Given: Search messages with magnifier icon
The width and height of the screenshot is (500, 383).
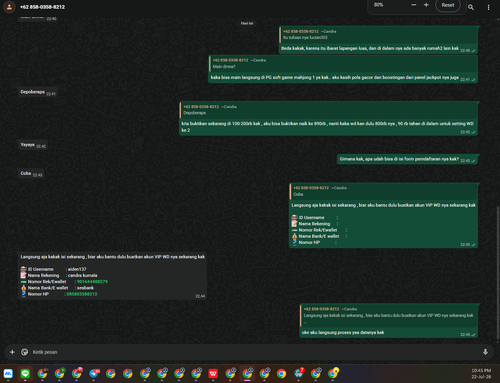Looking at the screenshot, I should pos(471,7).
